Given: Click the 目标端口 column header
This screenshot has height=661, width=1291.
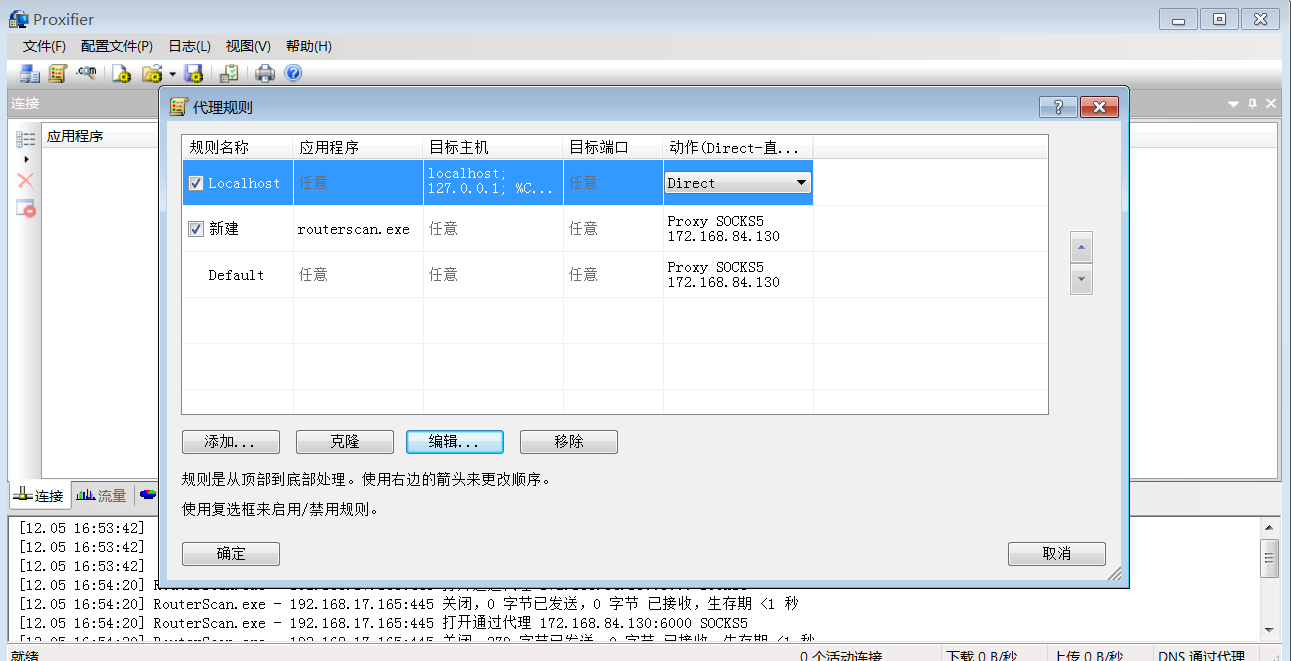Looking at the screenshot, I should [x=613, y=147].
